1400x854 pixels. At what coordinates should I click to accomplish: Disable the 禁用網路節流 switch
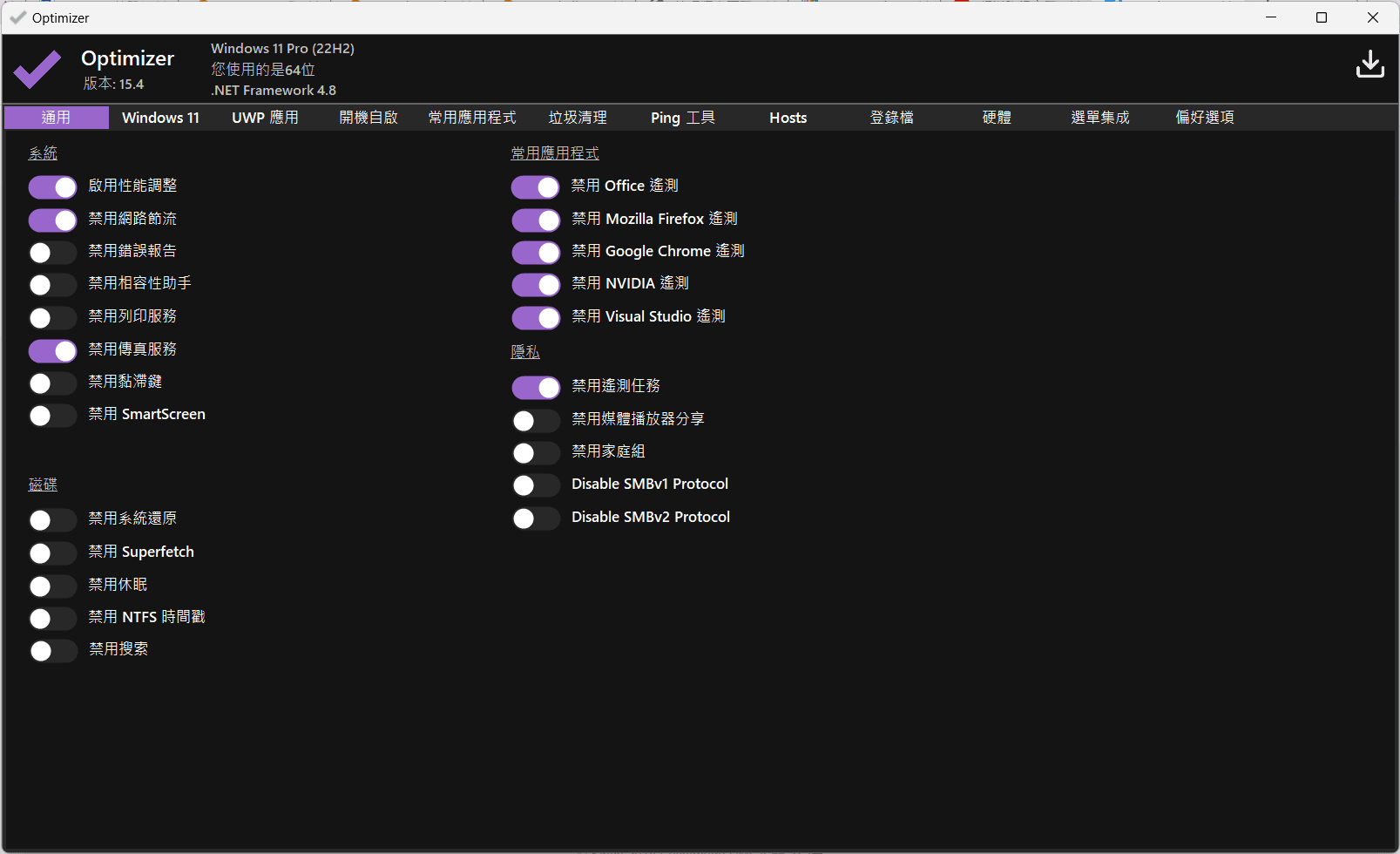click(52, 220)
